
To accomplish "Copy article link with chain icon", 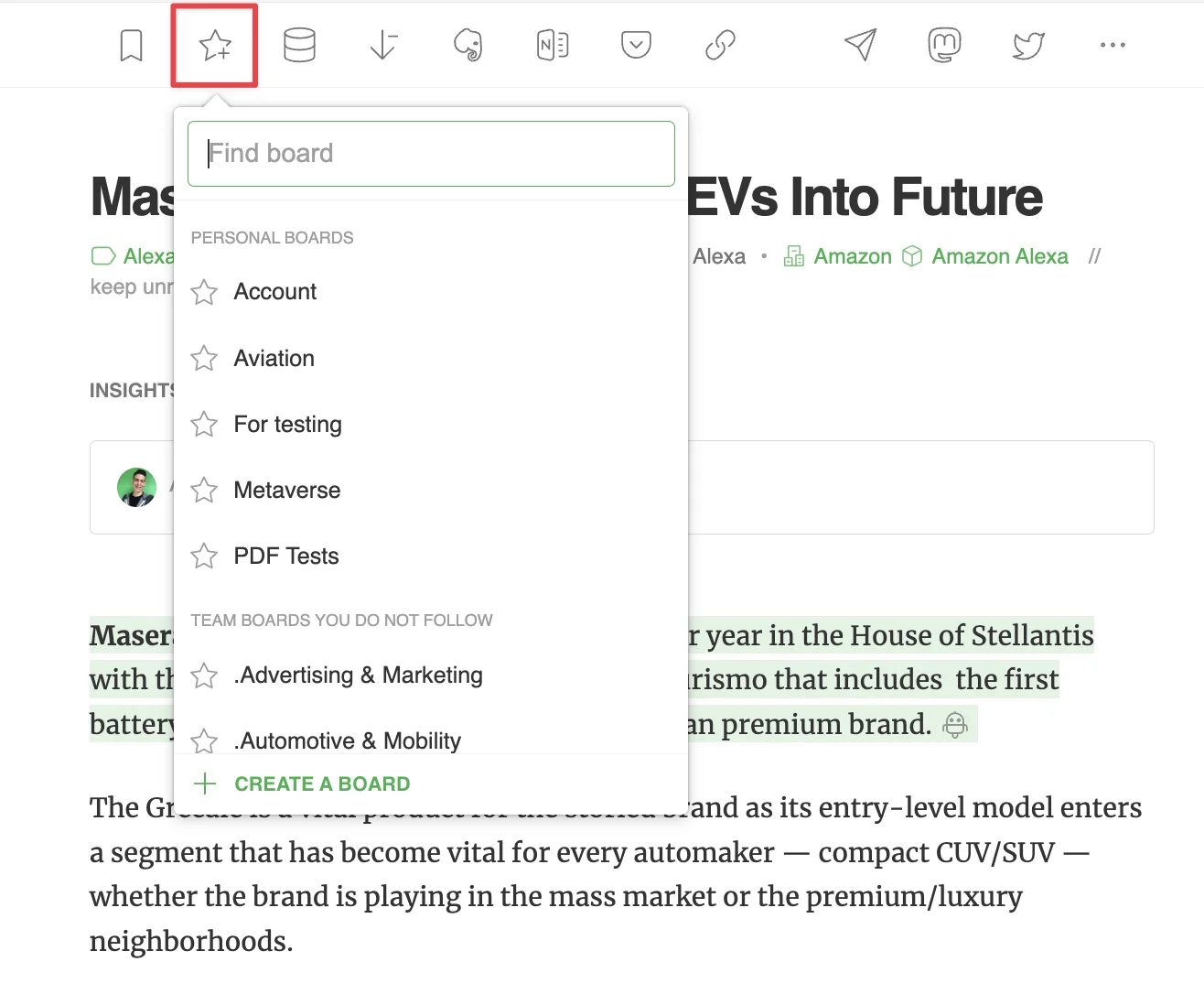I will tap(720, 45).
